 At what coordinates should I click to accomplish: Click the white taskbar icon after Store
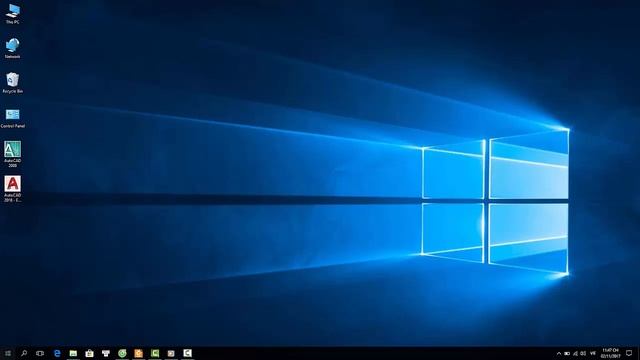coord(106,353)
